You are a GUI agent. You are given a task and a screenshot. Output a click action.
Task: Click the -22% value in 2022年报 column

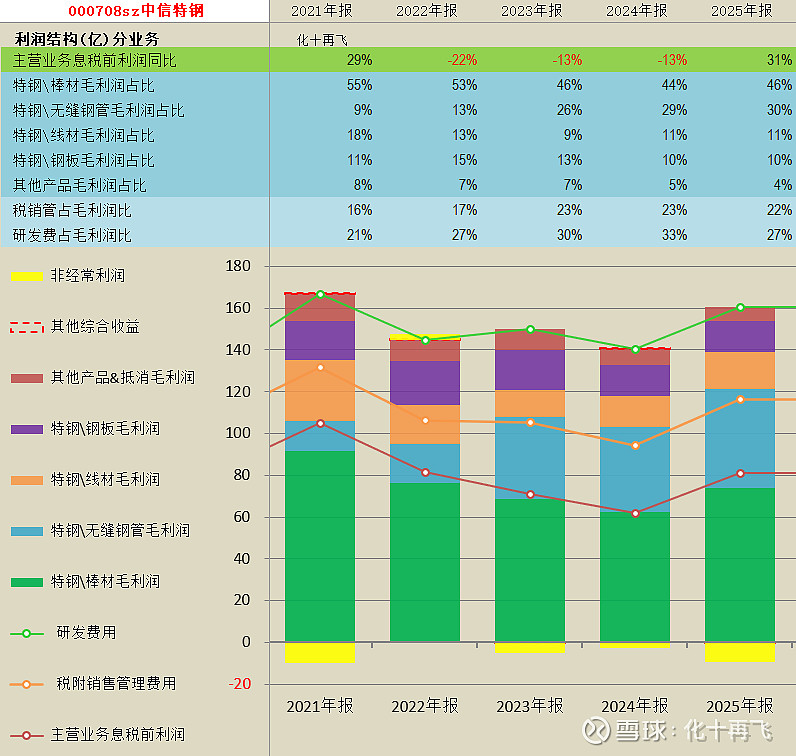[x=462, y=60]
